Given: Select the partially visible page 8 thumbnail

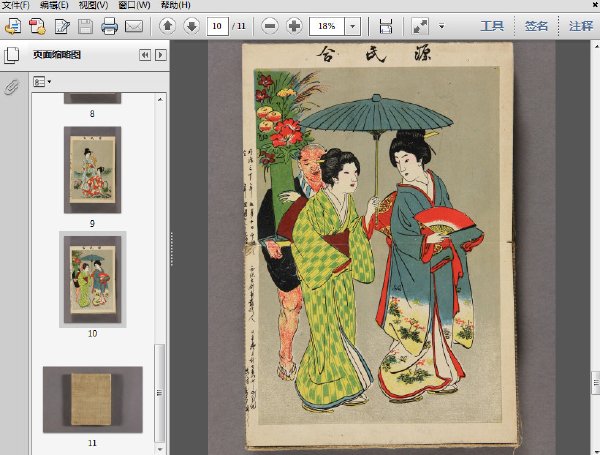Looking at the screenshot, I should pyautogui.click(x=92, y=98).
